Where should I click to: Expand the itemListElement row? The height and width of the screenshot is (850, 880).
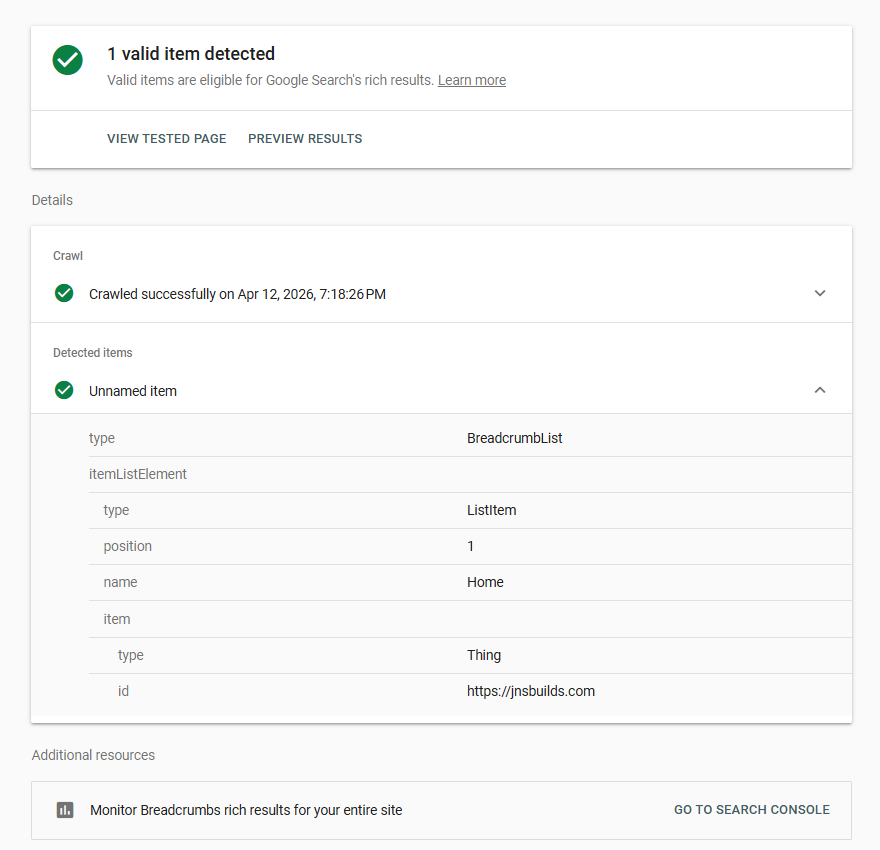click(x=138, y=473)
